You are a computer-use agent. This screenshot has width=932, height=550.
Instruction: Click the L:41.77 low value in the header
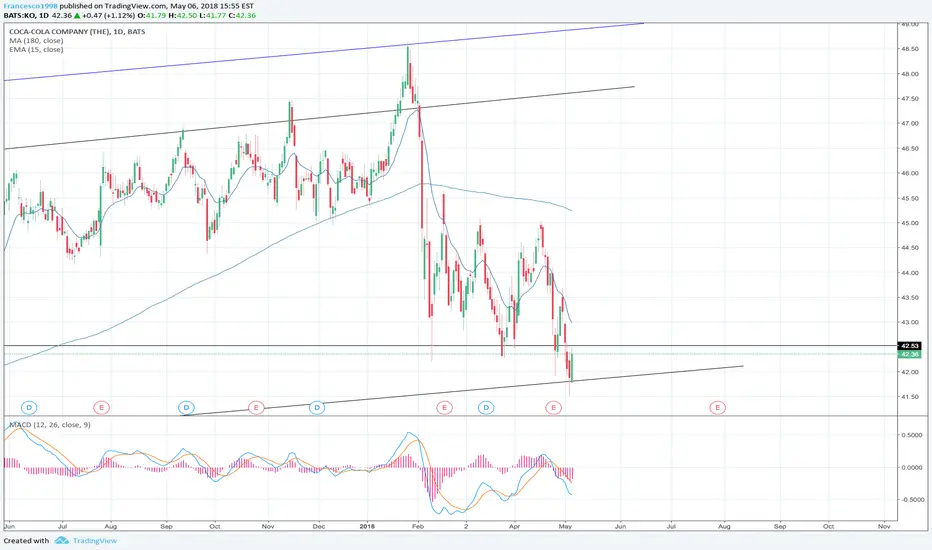tap(214, 15)
